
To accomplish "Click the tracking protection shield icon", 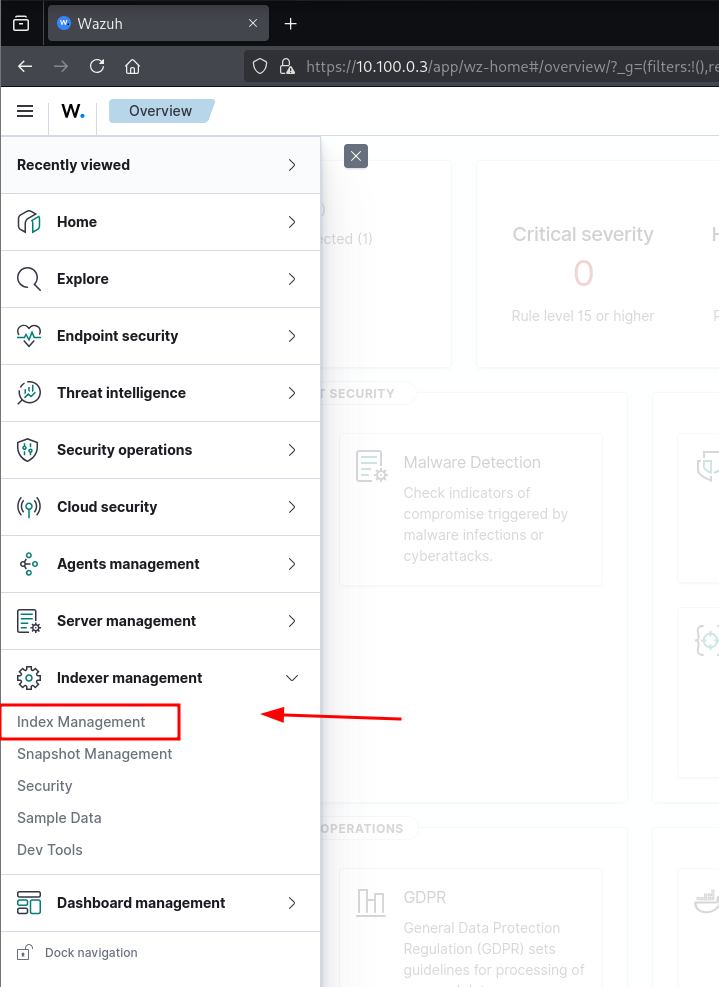I will click(x=260, y=66).
